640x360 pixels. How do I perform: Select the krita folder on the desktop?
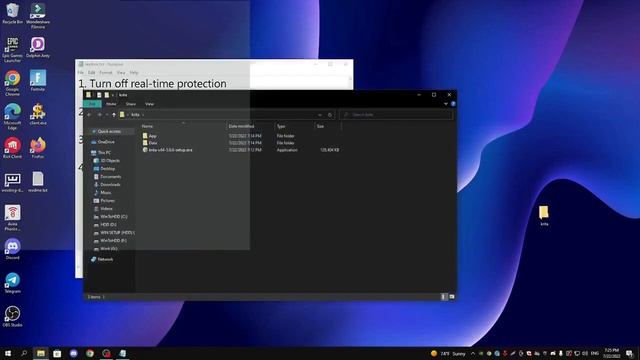point(544,216)
